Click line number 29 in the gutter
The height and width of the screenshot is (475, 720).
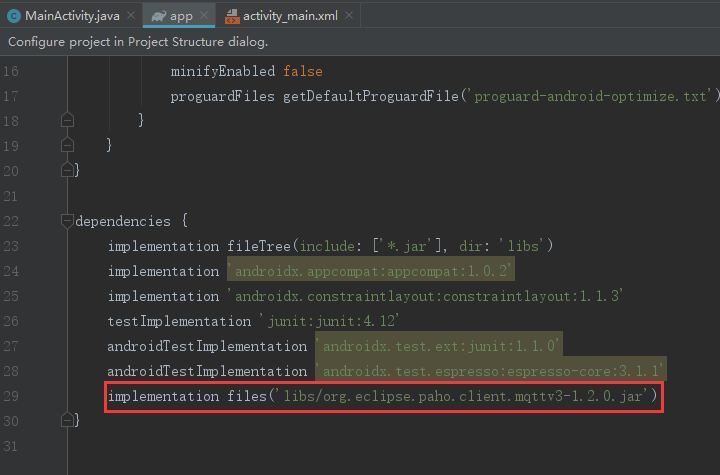pyautogui.click(x=11, y=396)
